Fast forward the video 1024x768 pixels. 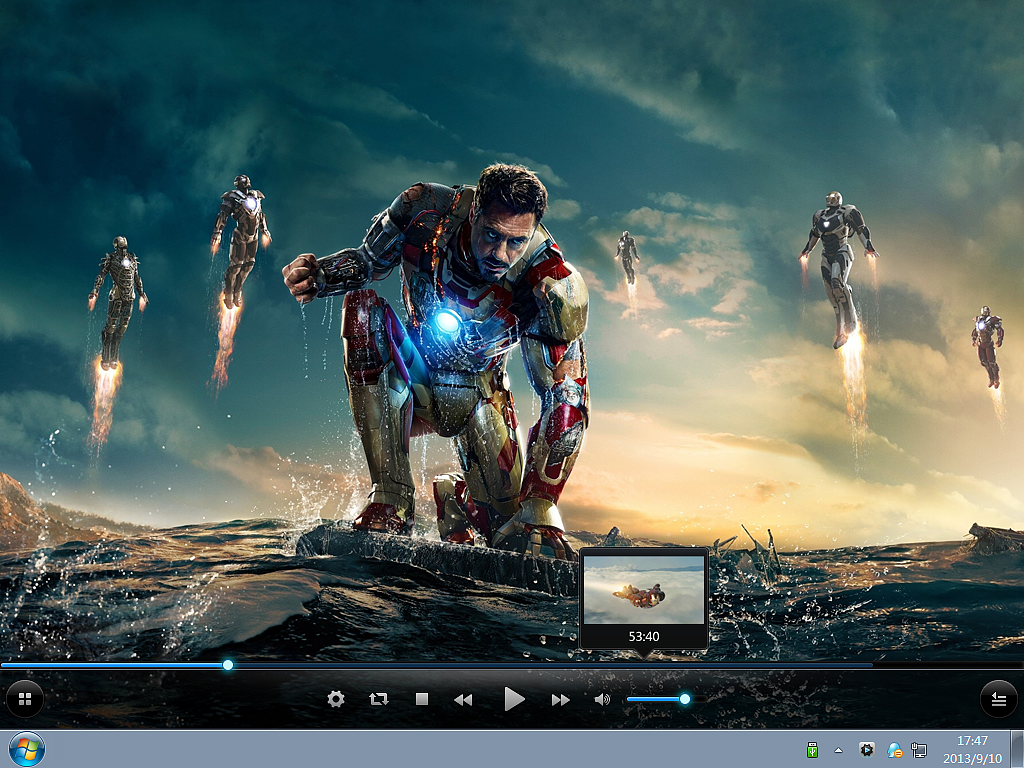point(560,699)
